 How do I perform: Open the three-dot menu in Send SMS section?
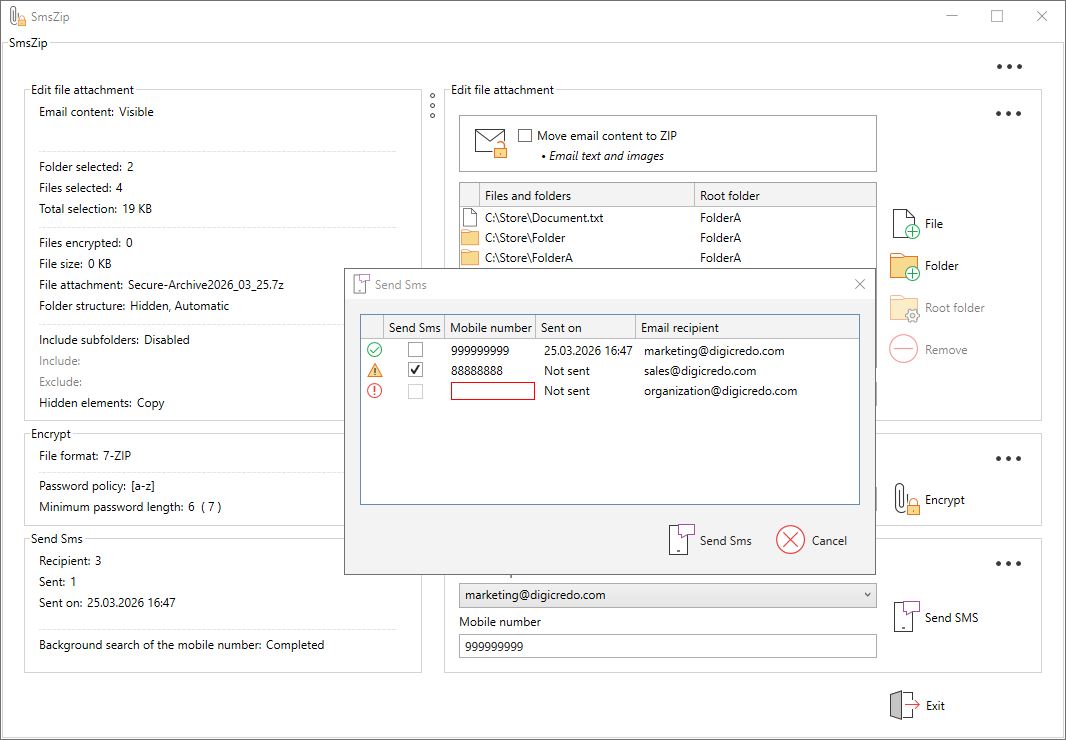coord(1008,564)
